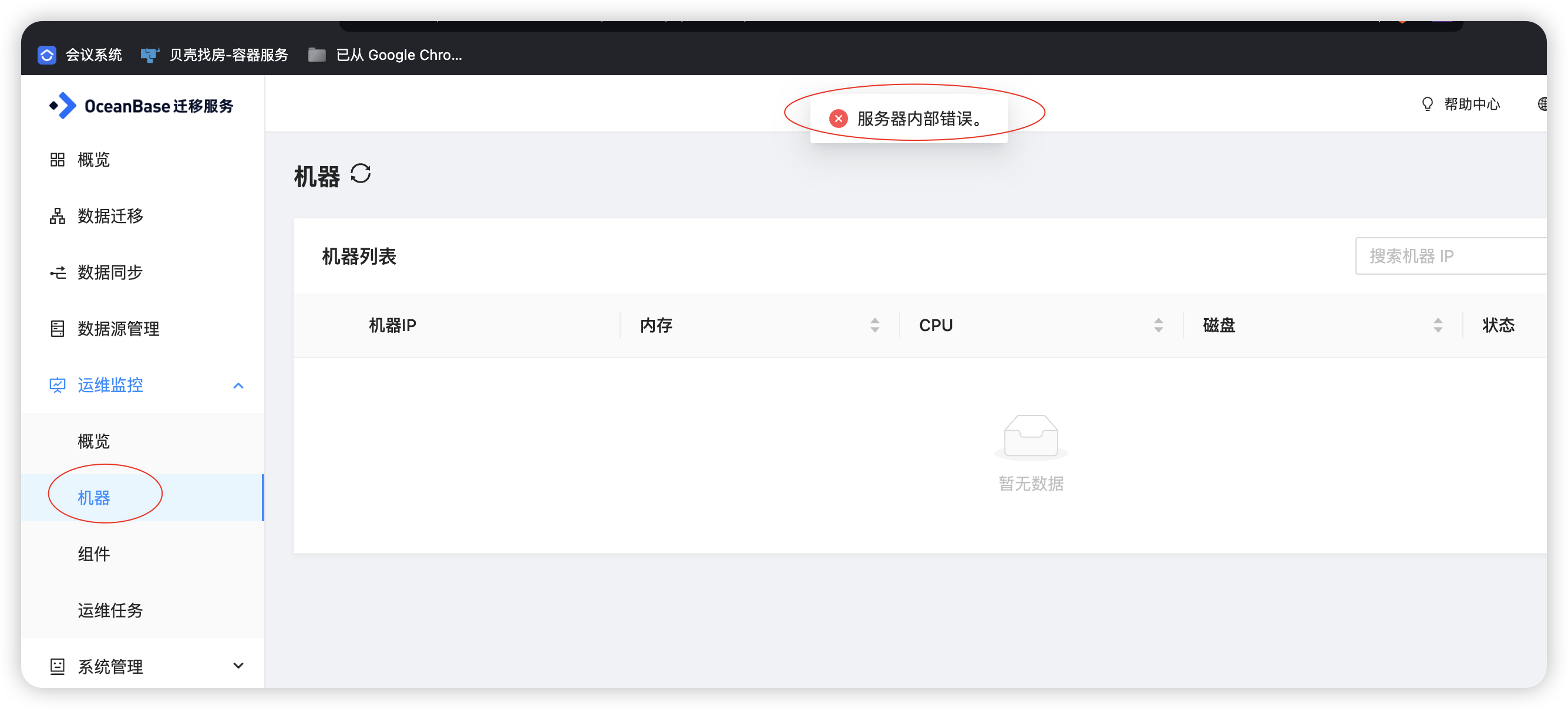Open 贝壳找房-容器服务 bookmark

pyautogui.click(x=215, y=55)
